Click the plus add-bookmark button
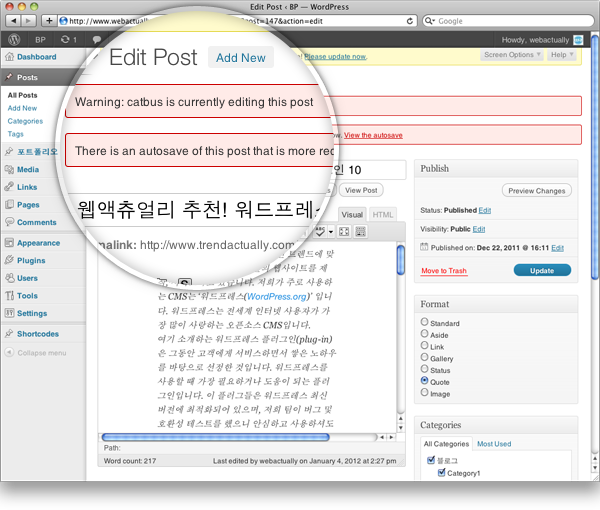The image size is (600, 510). tap(49, 21)
